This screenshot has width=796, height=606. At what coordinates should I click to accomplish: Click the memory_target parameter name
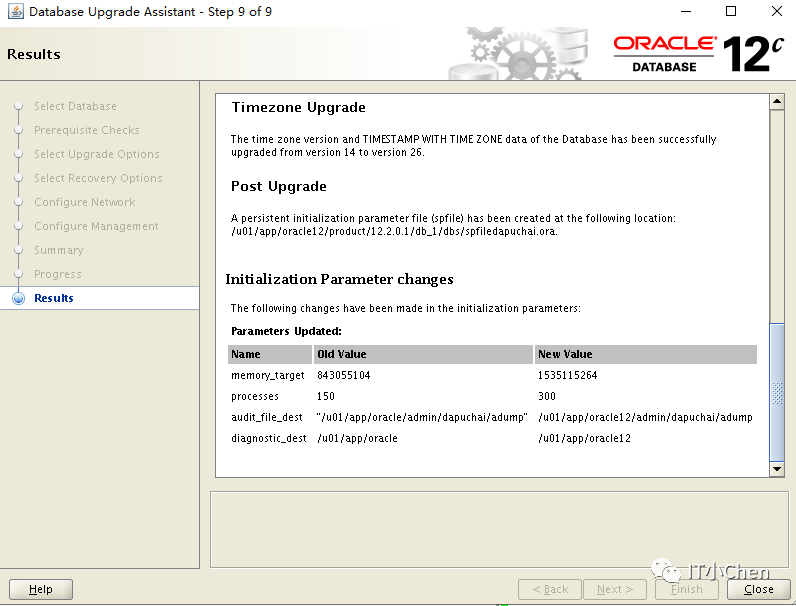point(268,375)
